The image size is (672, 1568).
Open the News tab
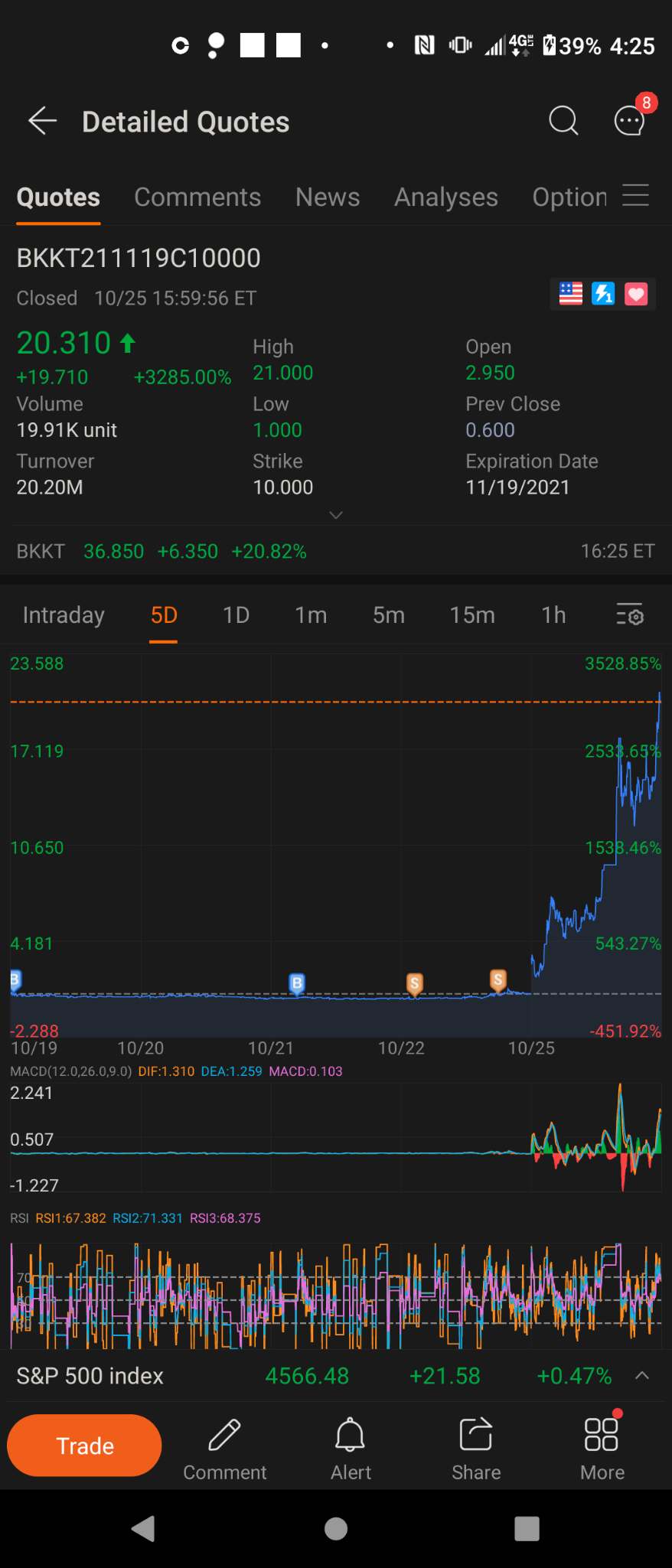click(328, 197)
